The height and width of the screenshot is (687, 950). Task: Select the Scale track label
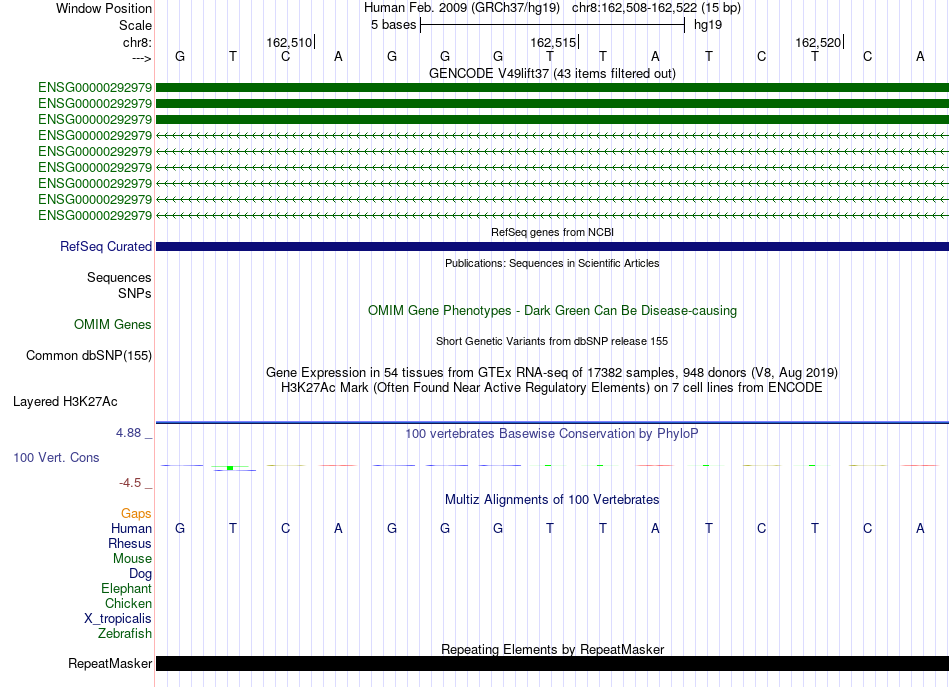coord(135,25)
